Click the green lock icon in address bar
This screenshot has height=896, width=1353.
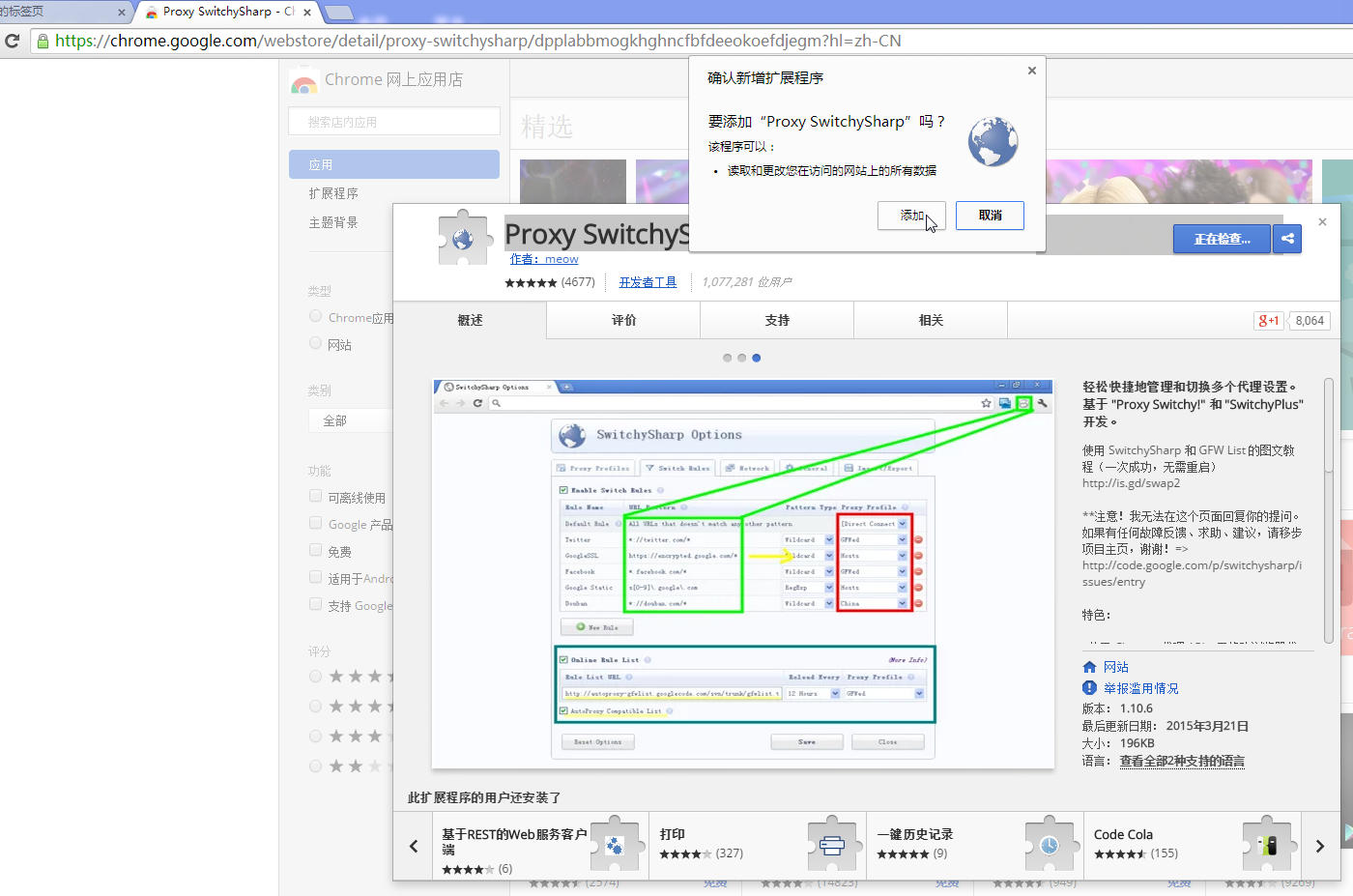(43, 41)
